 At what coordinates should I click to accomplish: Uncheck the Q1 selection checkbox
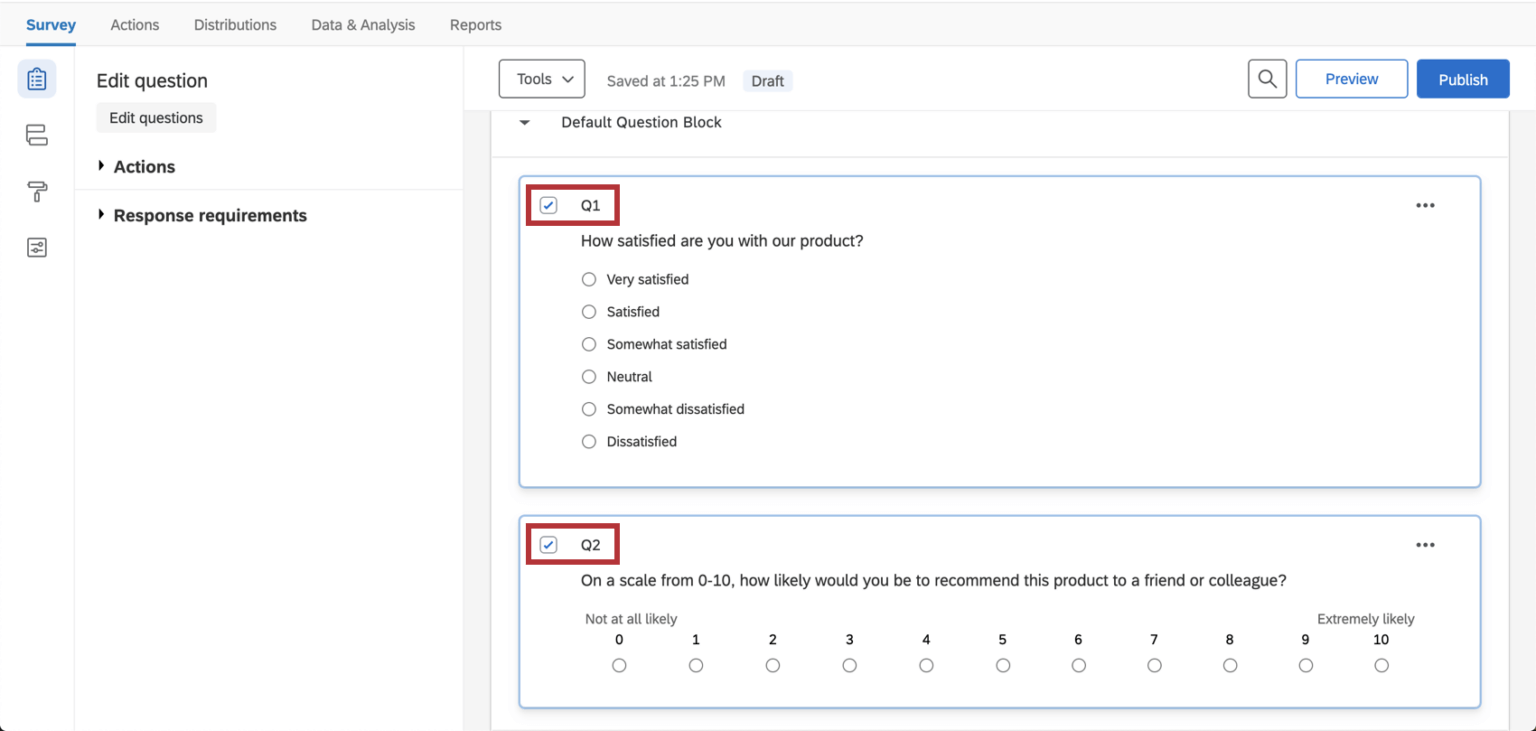(x=548, y=204)
